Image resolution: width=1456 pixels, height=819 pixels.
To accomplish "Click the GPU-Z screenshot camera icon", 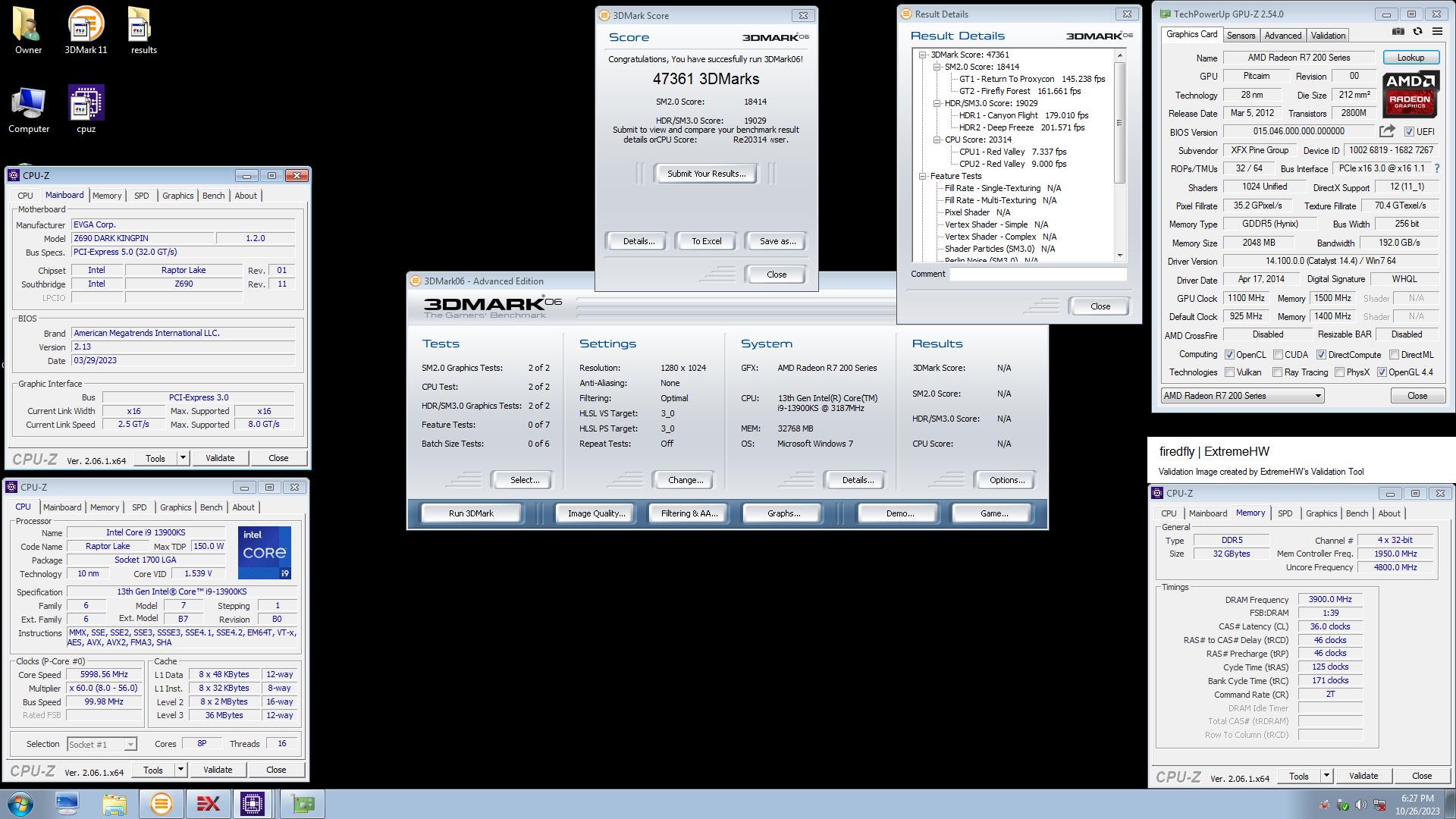I will (x=1398, y=32).
